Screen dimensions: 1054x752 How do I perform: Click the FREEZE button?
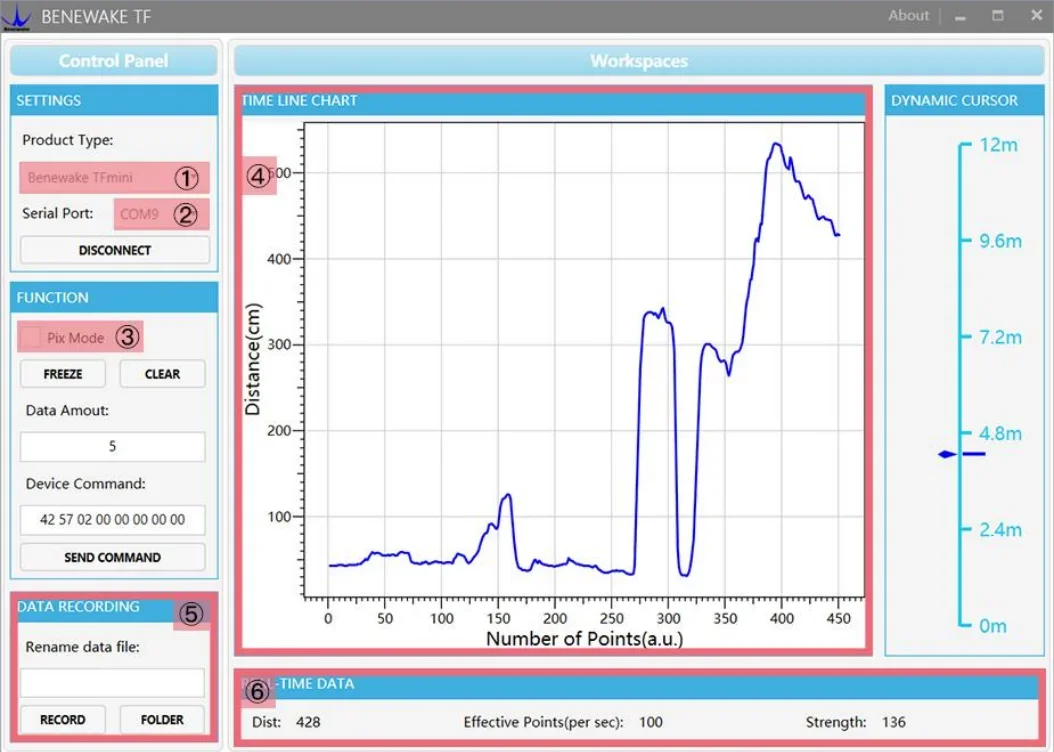[63, 374]
